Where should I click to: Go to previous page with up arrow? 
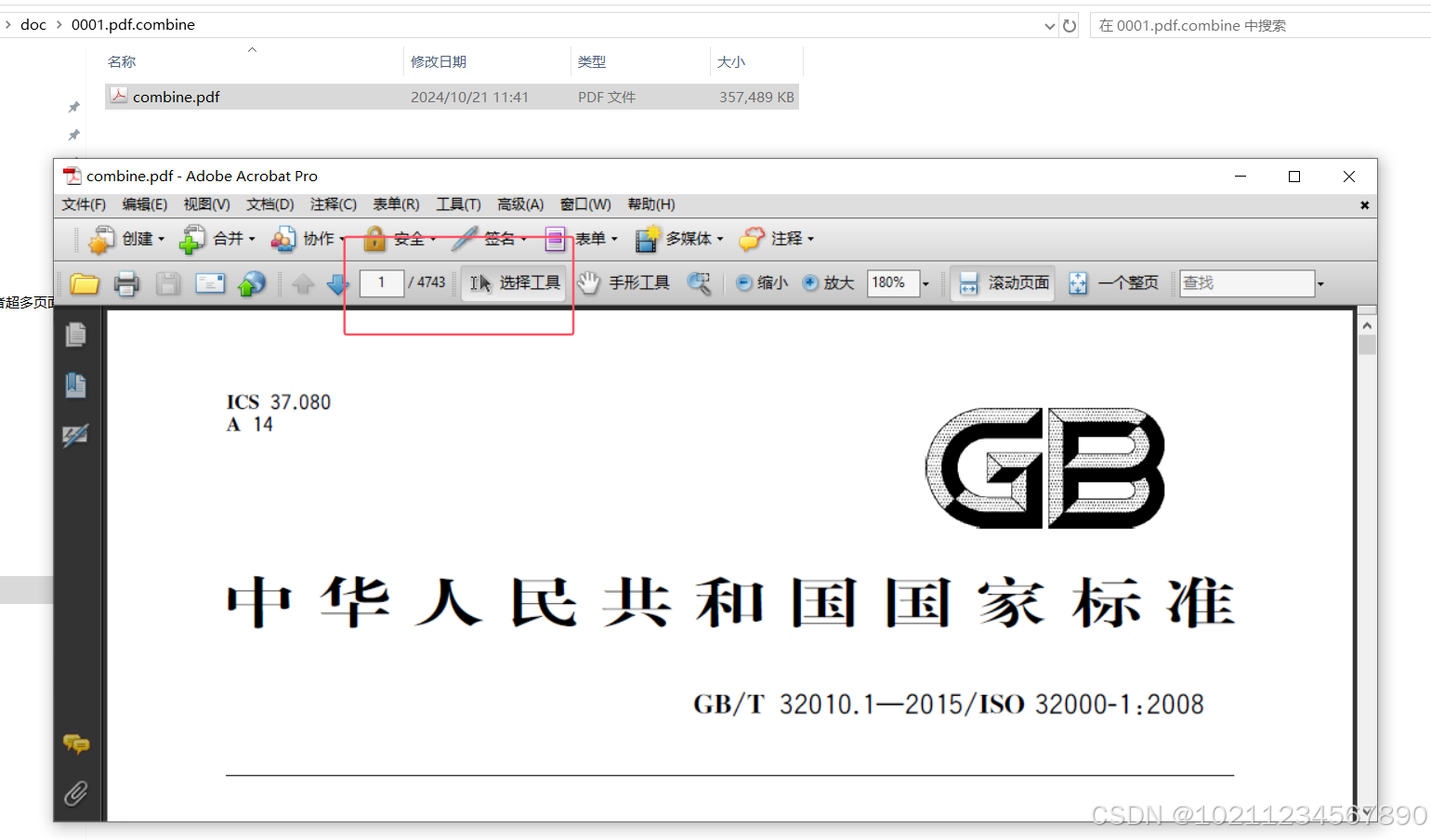[x=303, y=283]
